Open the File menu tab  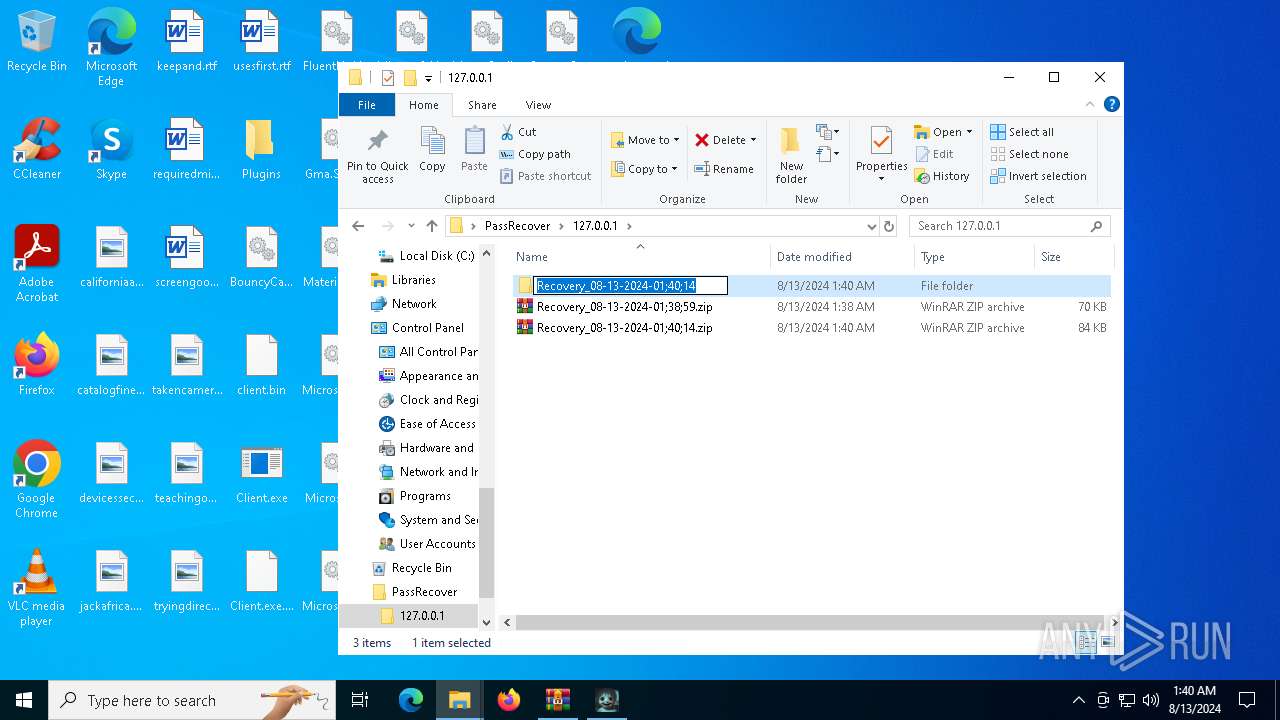tap(367, 105)
